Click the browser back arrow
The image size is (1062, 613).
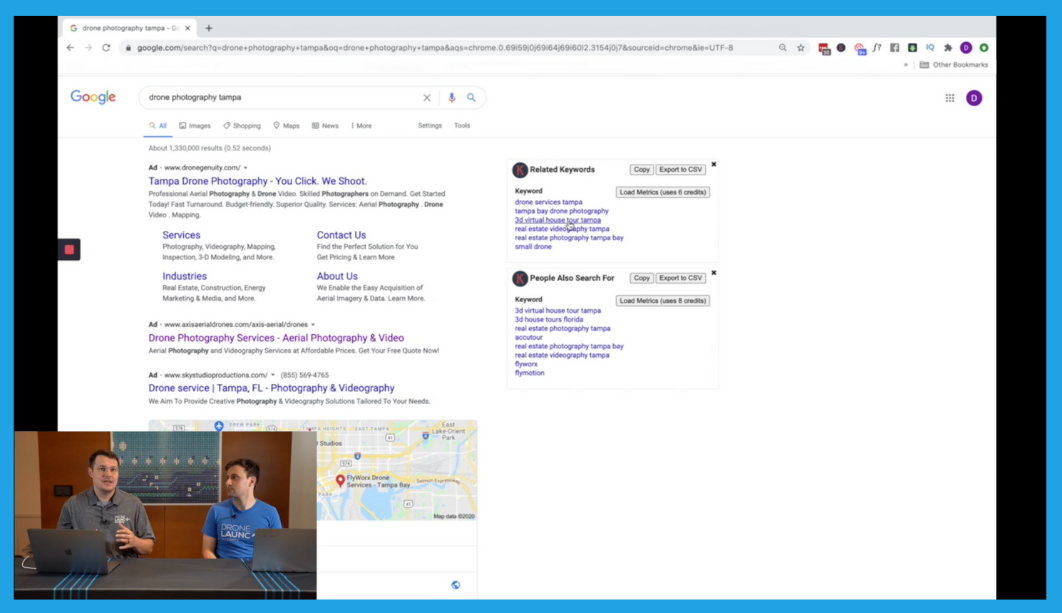tap(70, 47)
